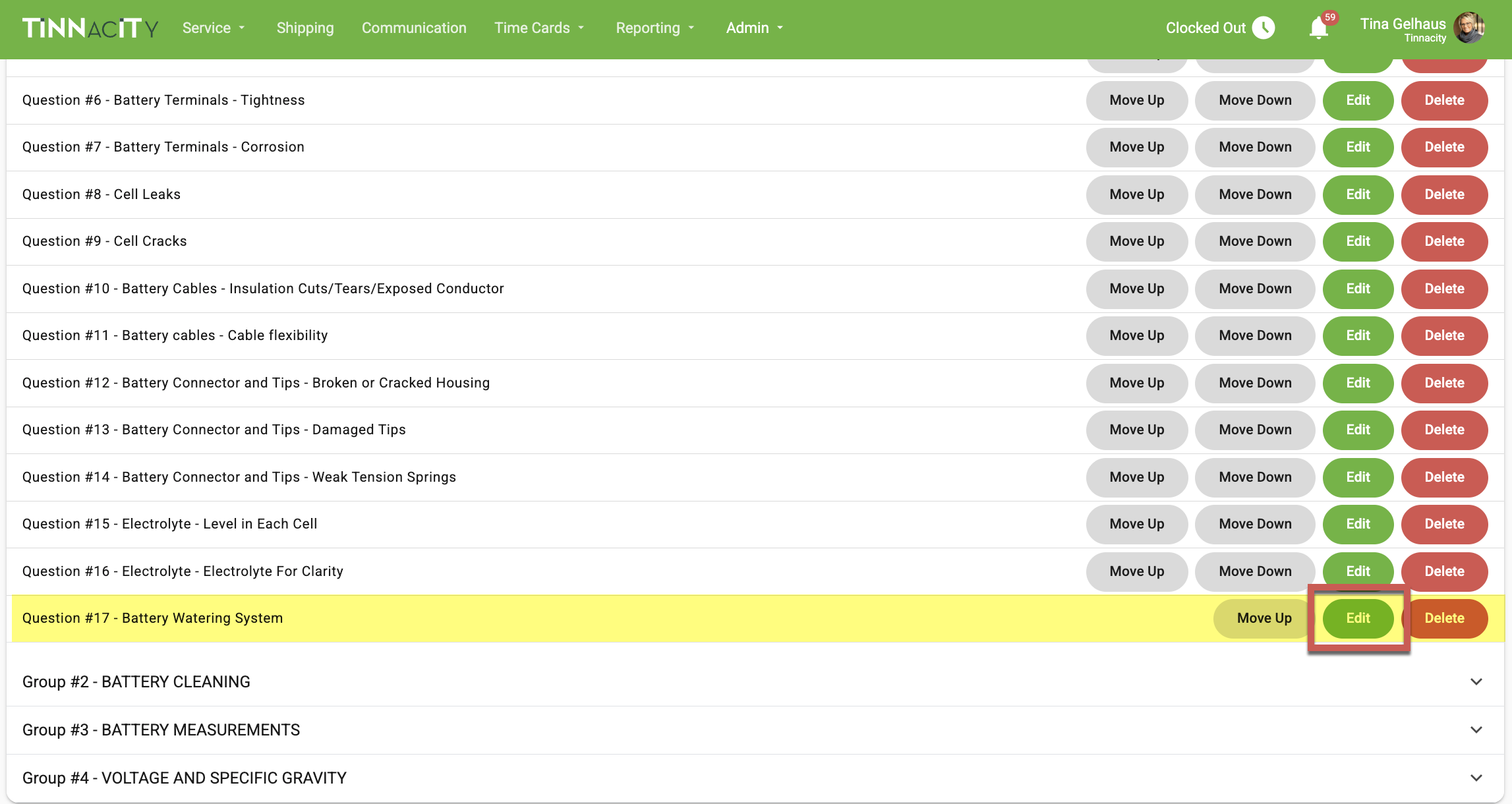Expand Group #3 Battery Measurements section

(1476, 730)
